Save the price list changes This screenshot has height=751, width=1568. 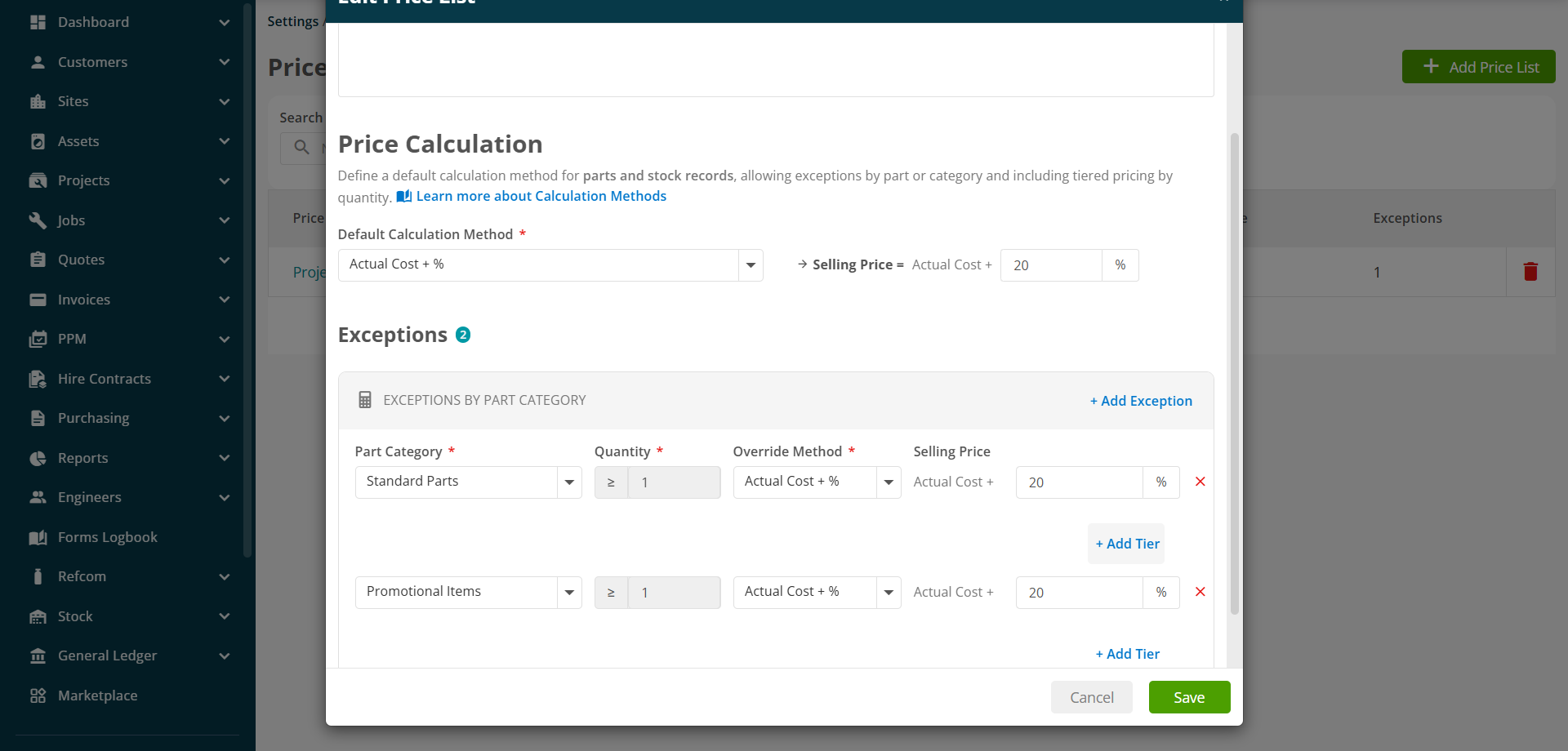[x=1189, y=697]
